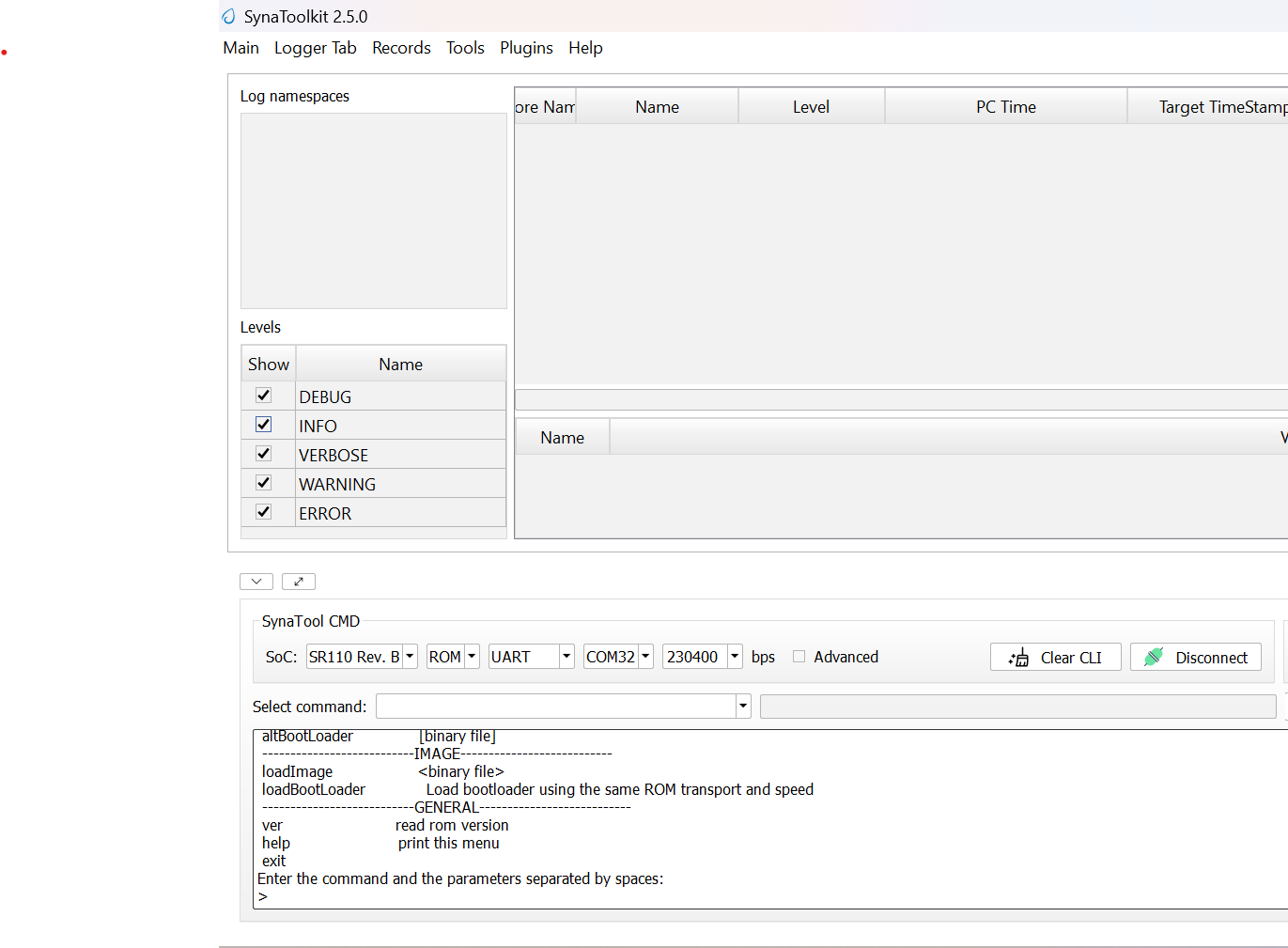Click the Log namespaces list box

[374, 211]
